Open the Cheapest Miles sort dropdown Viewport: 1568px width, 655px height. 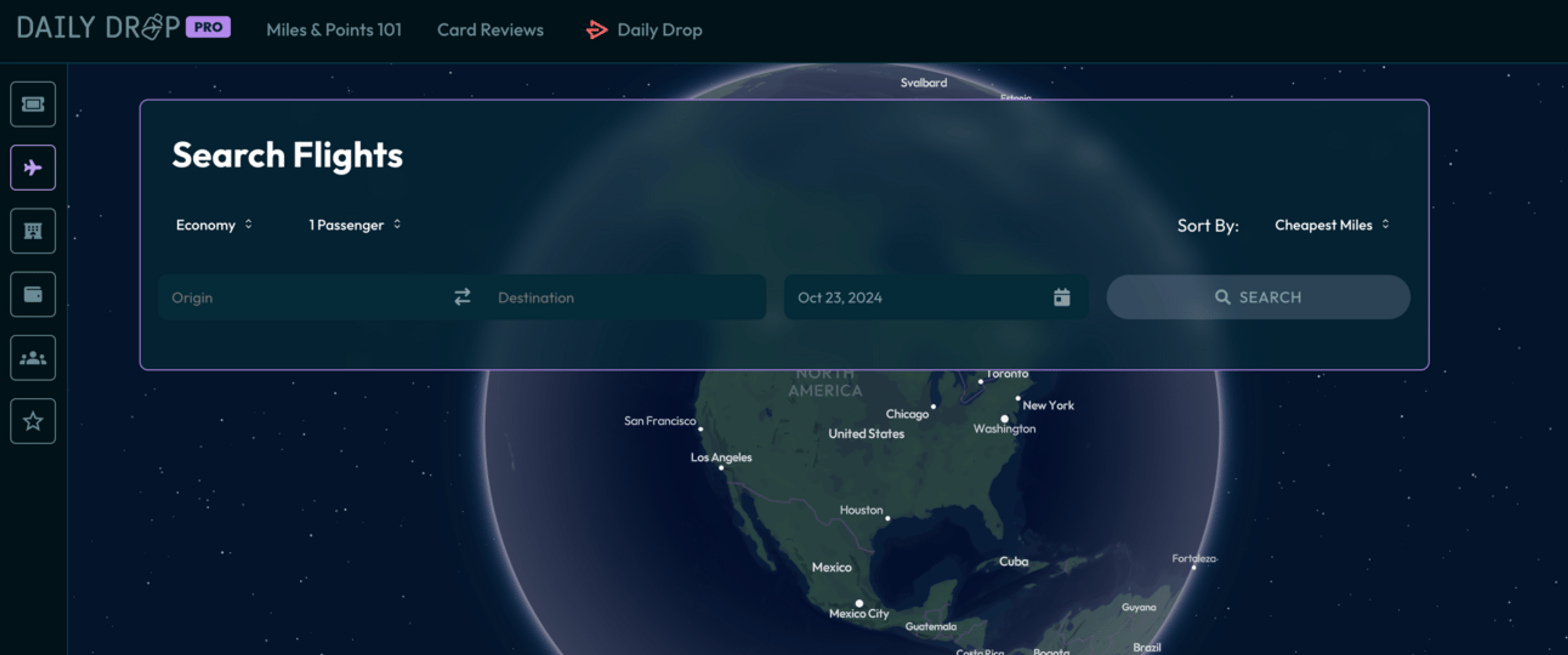(1332, 225)
